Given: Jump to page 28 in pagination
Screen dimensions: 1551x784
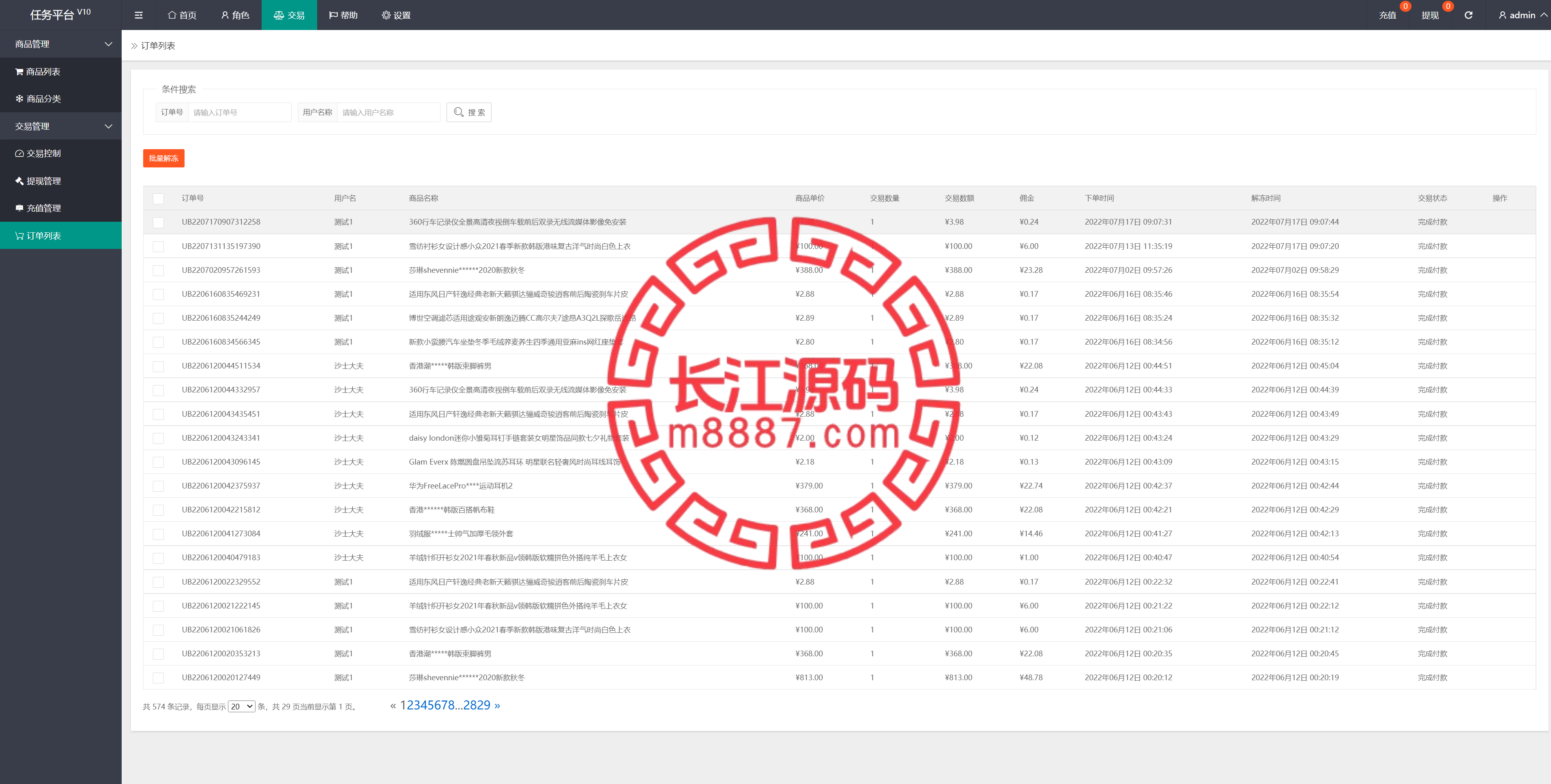Looking at the screenshot, I should pos(470,705).
